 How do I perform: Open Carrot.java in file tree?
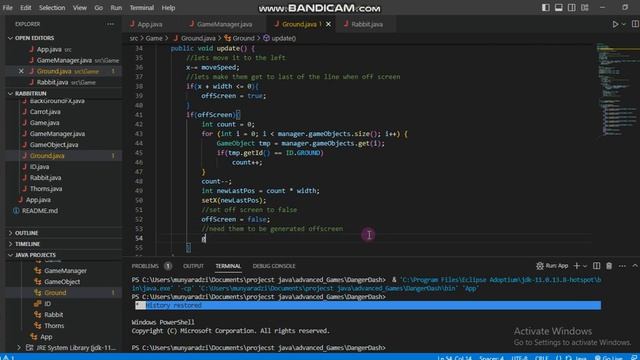(x=45, y=111)
